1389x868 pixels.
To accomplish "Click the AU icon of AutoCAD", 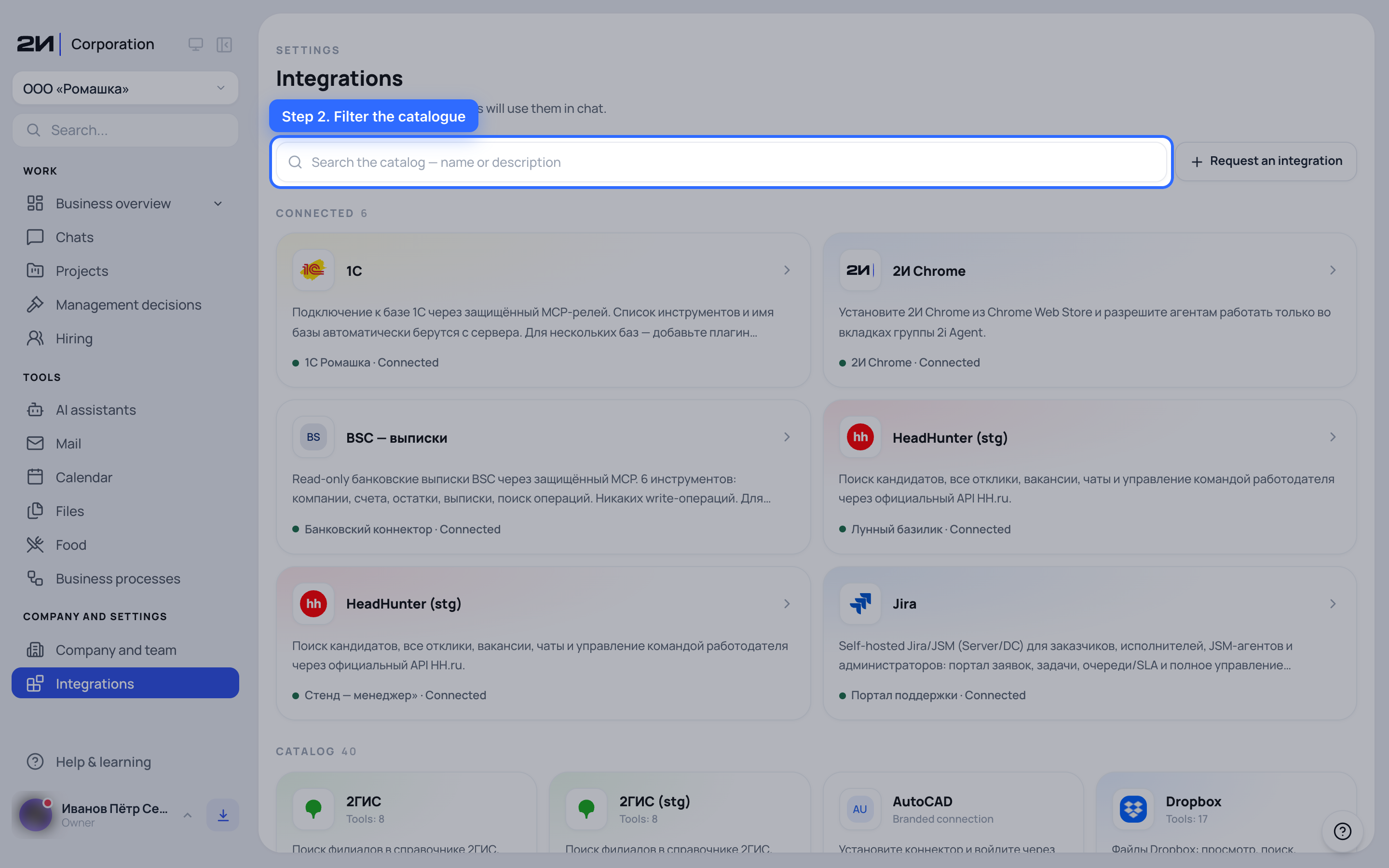I will tap(860, 809).
